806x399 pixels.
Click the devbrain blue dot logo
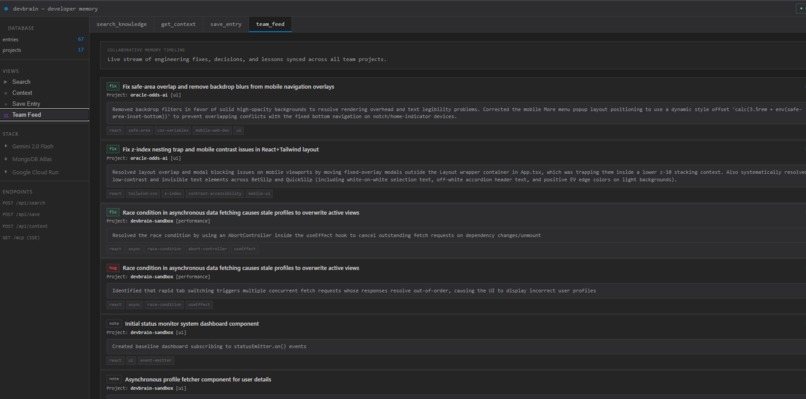pyautogui.click(x=6, y=9)
